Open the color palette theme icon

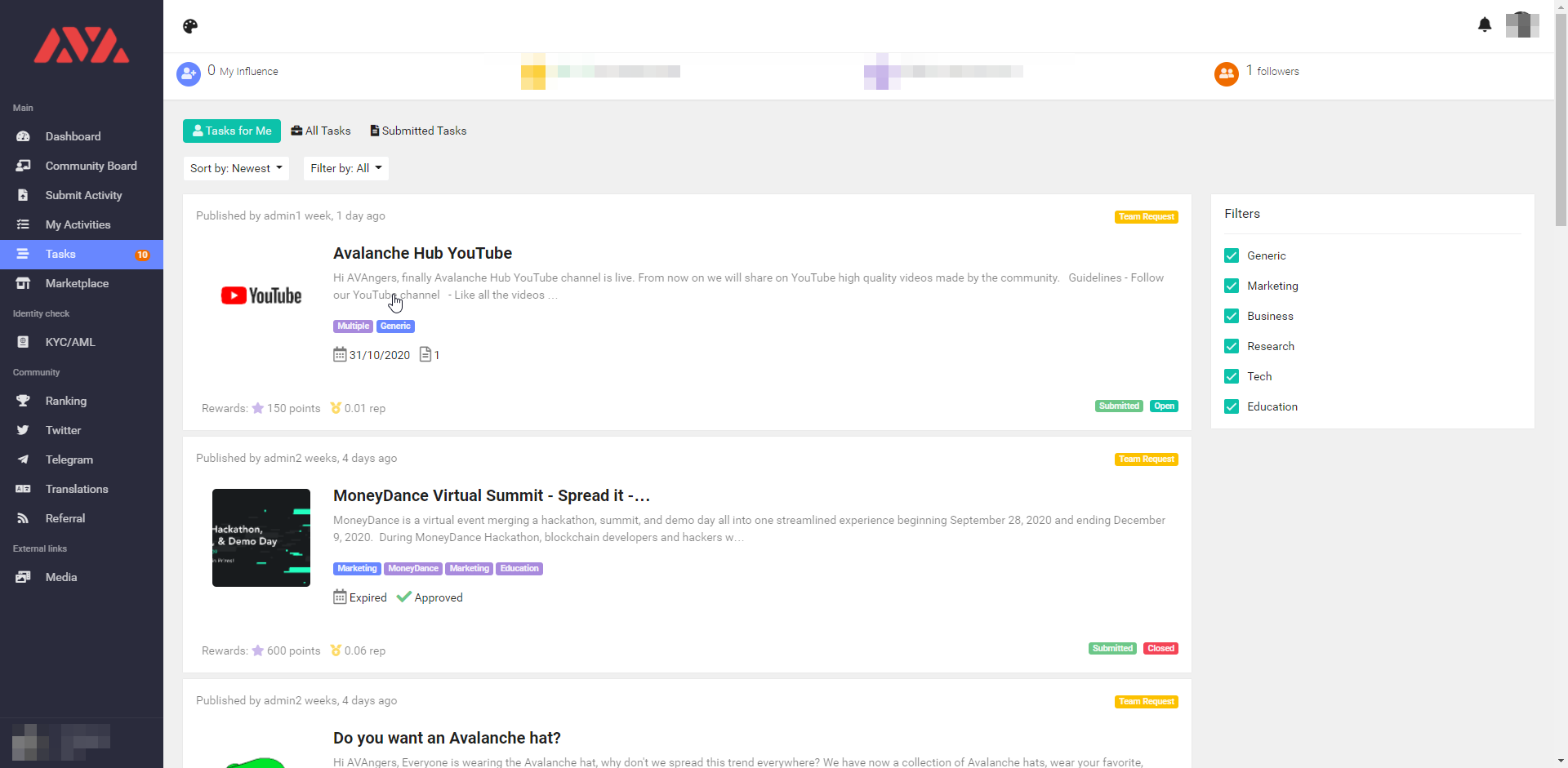[190, 26]
